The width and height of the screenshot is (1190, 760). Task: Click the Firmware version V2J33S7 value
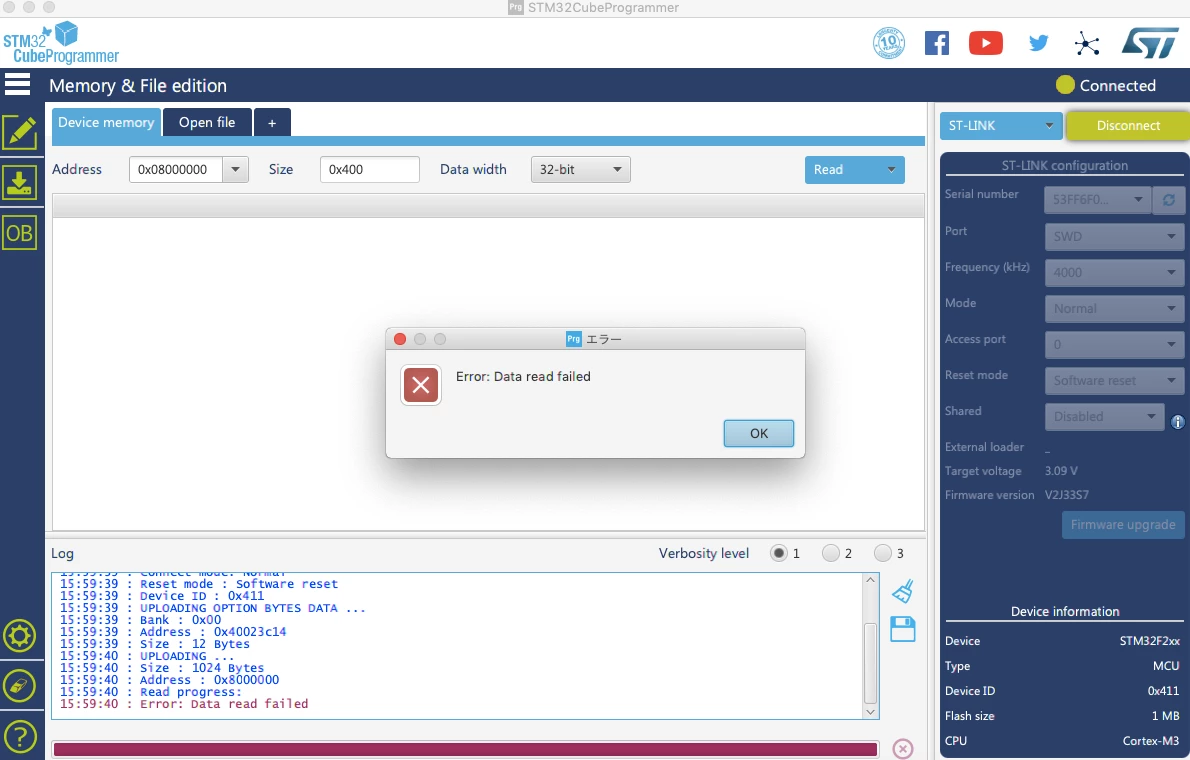[x=1066, y=495]
